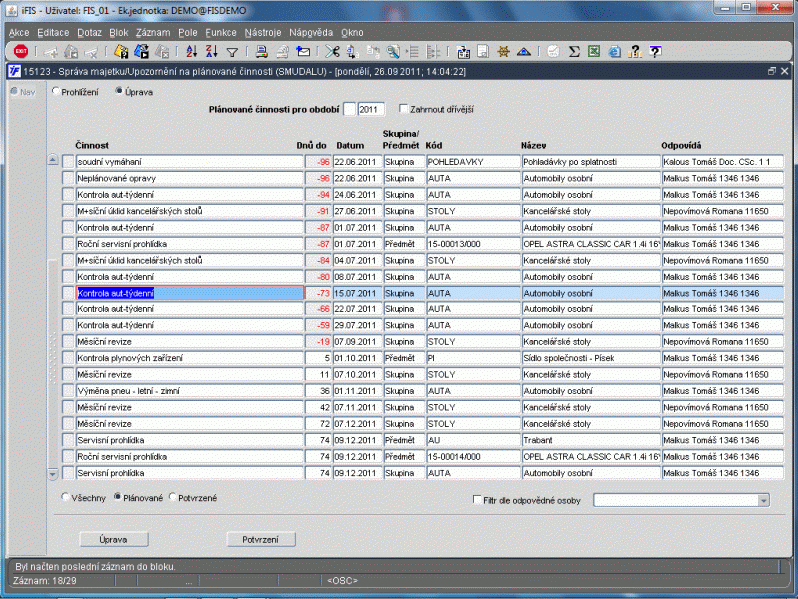
Task: Click the blue triangle icon
Action: (x=524, y=51)
